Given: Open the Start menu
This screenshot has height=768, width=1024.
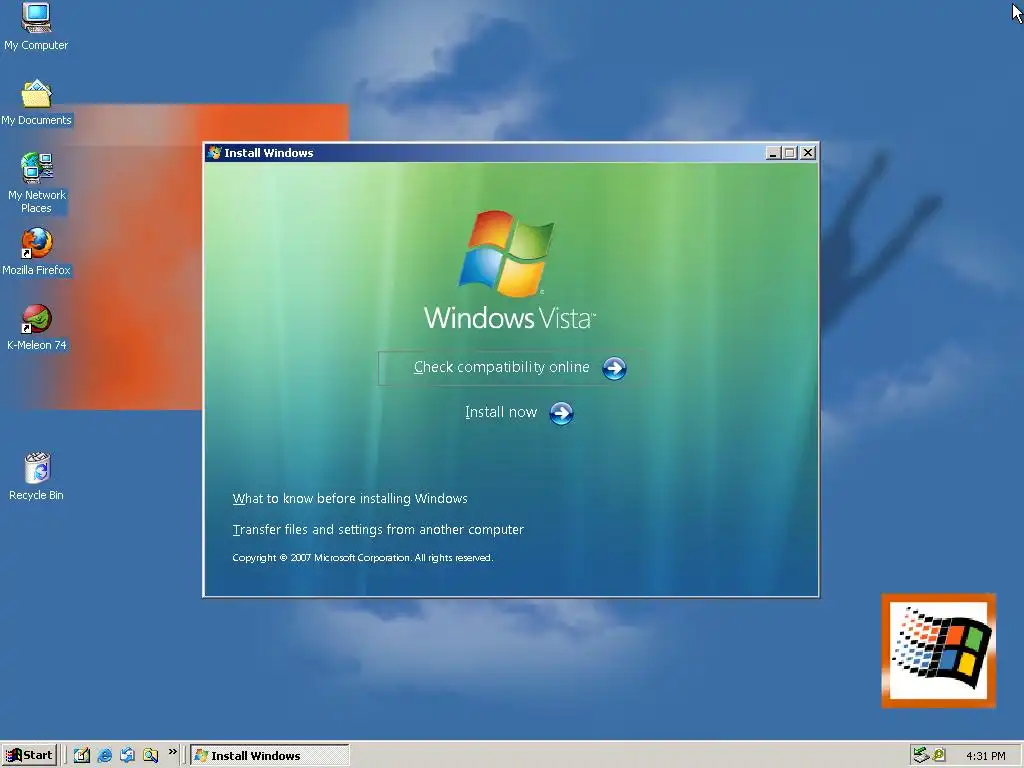Looking at the screenshot, I should tap(30, 756).
